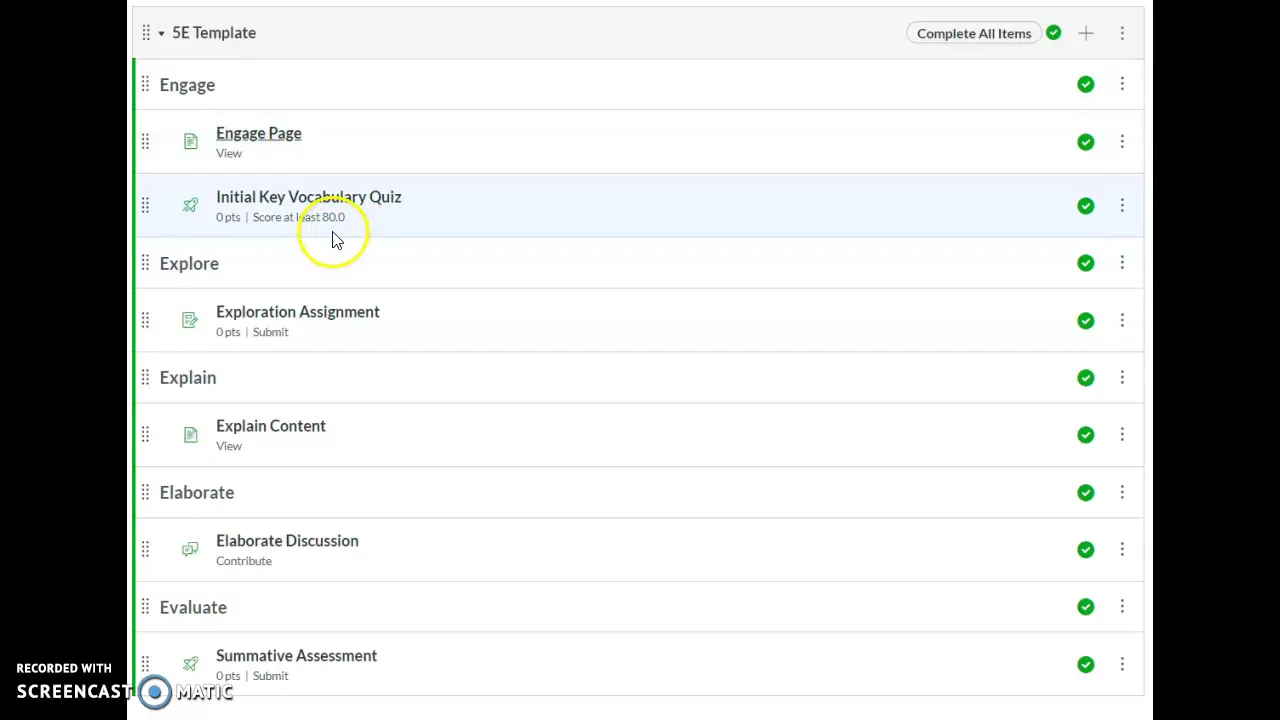This screenshot has height=720, width=1280.
Task: Open 5E Template module options menu
Action: [1122, 33]
